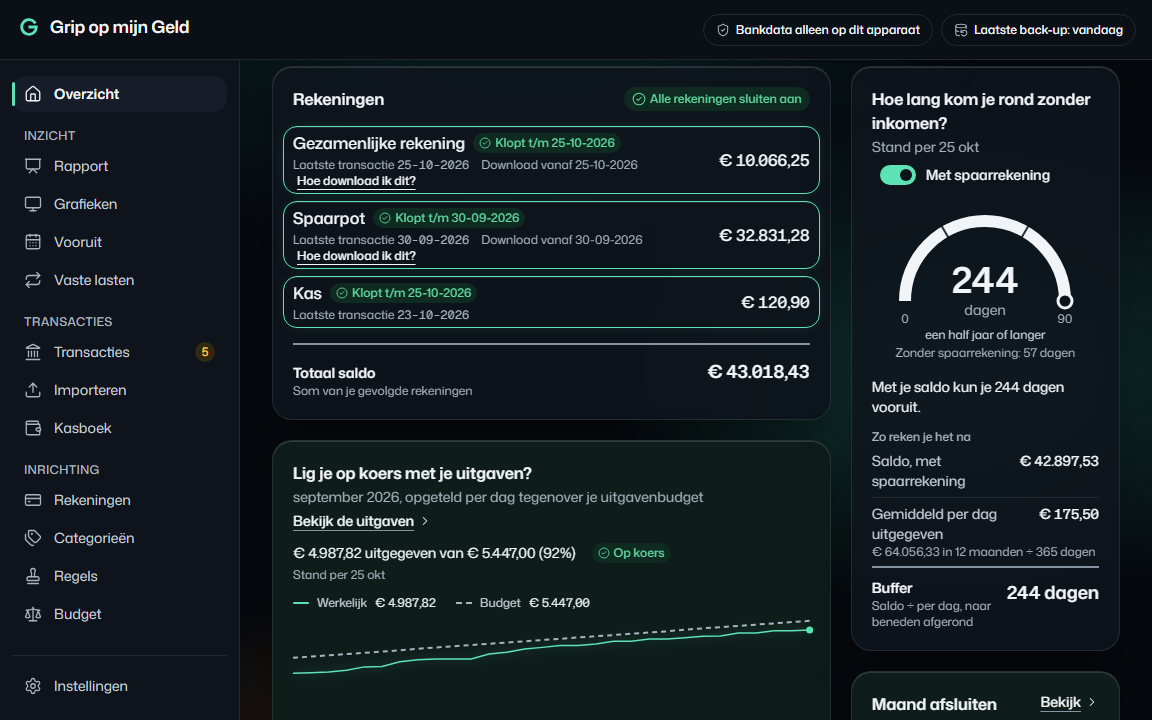The width and height of the screenshot is (1152, 720).
Task: Click the check icon in Op koers badge
Action: pos(604,553)
